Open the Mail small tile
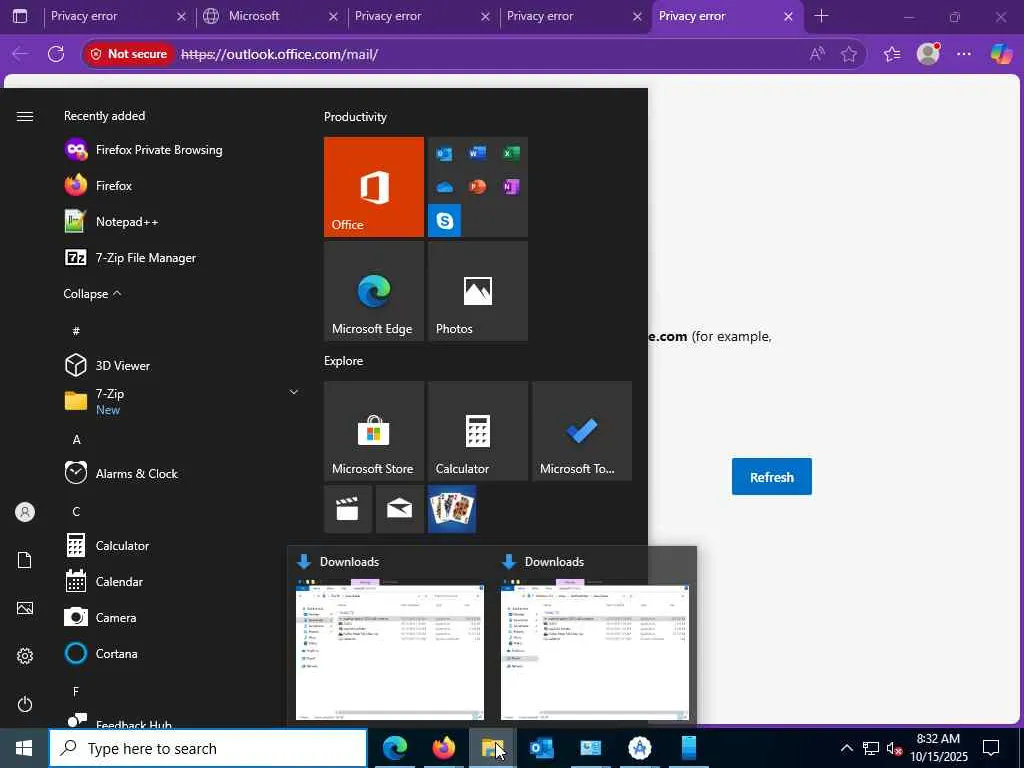The height and width of the screenshot is (768, 1024). pyautogui.click(x=399, y=509)
